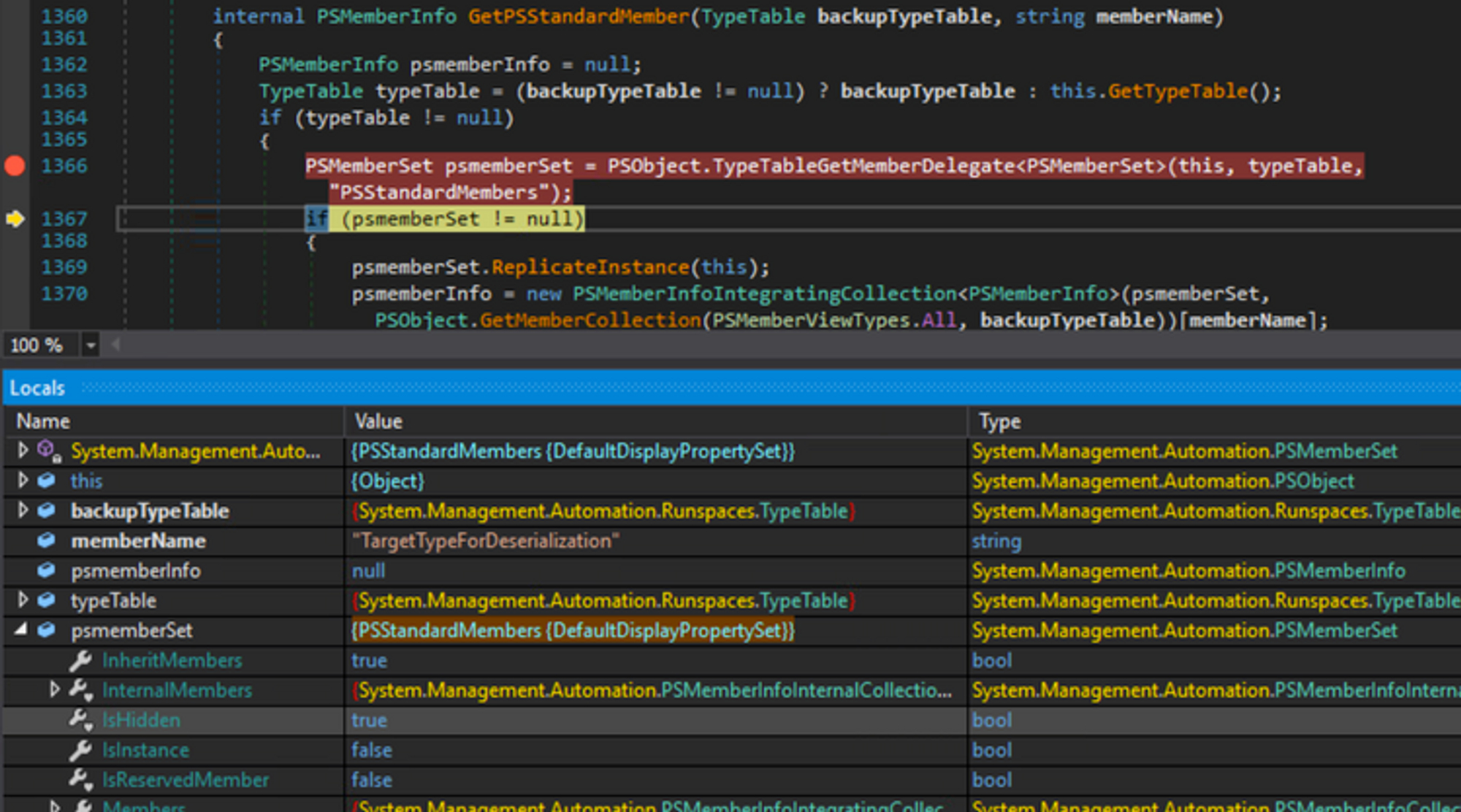Click the IsHidden property wrench icon
The image size is (1461, 812).
80,720
